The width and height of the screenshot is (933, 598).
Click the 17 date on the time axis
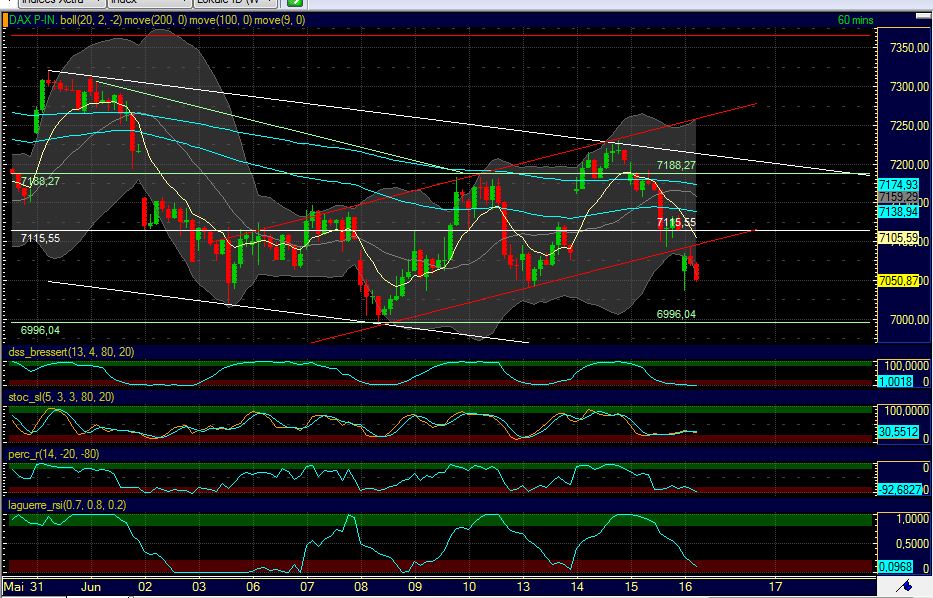[x=775, y=587]
